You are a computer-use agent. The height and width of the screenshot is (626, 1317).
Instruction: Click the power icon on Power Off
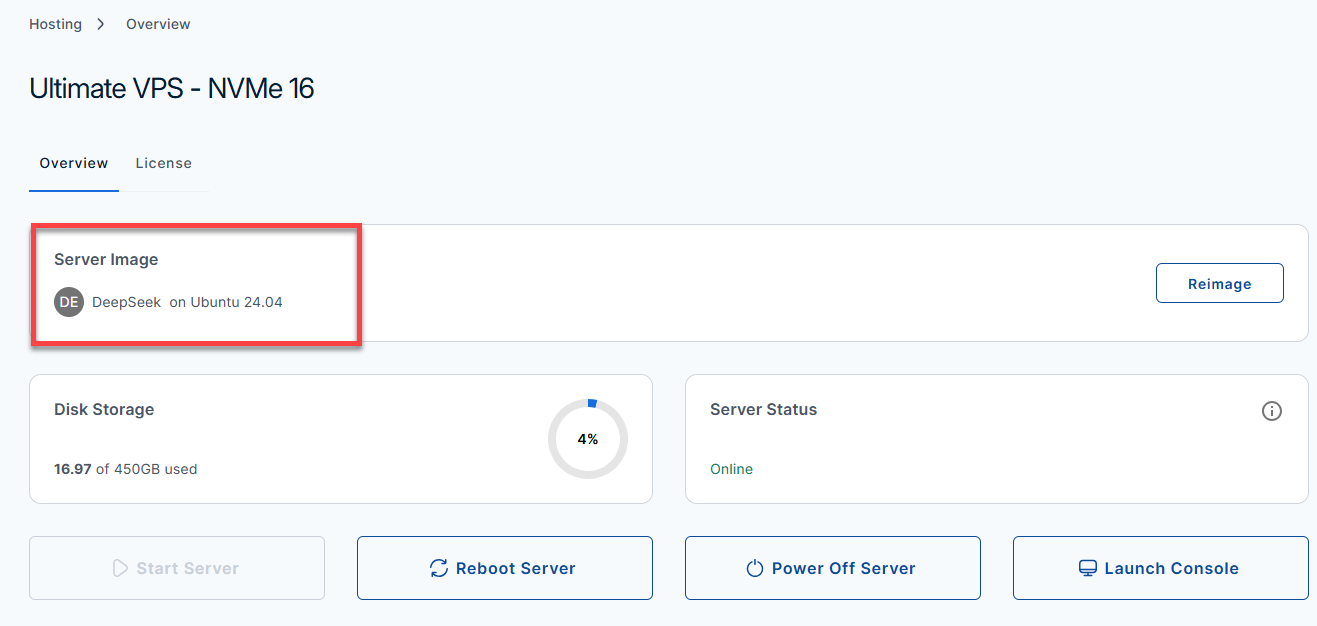point(755,568)
